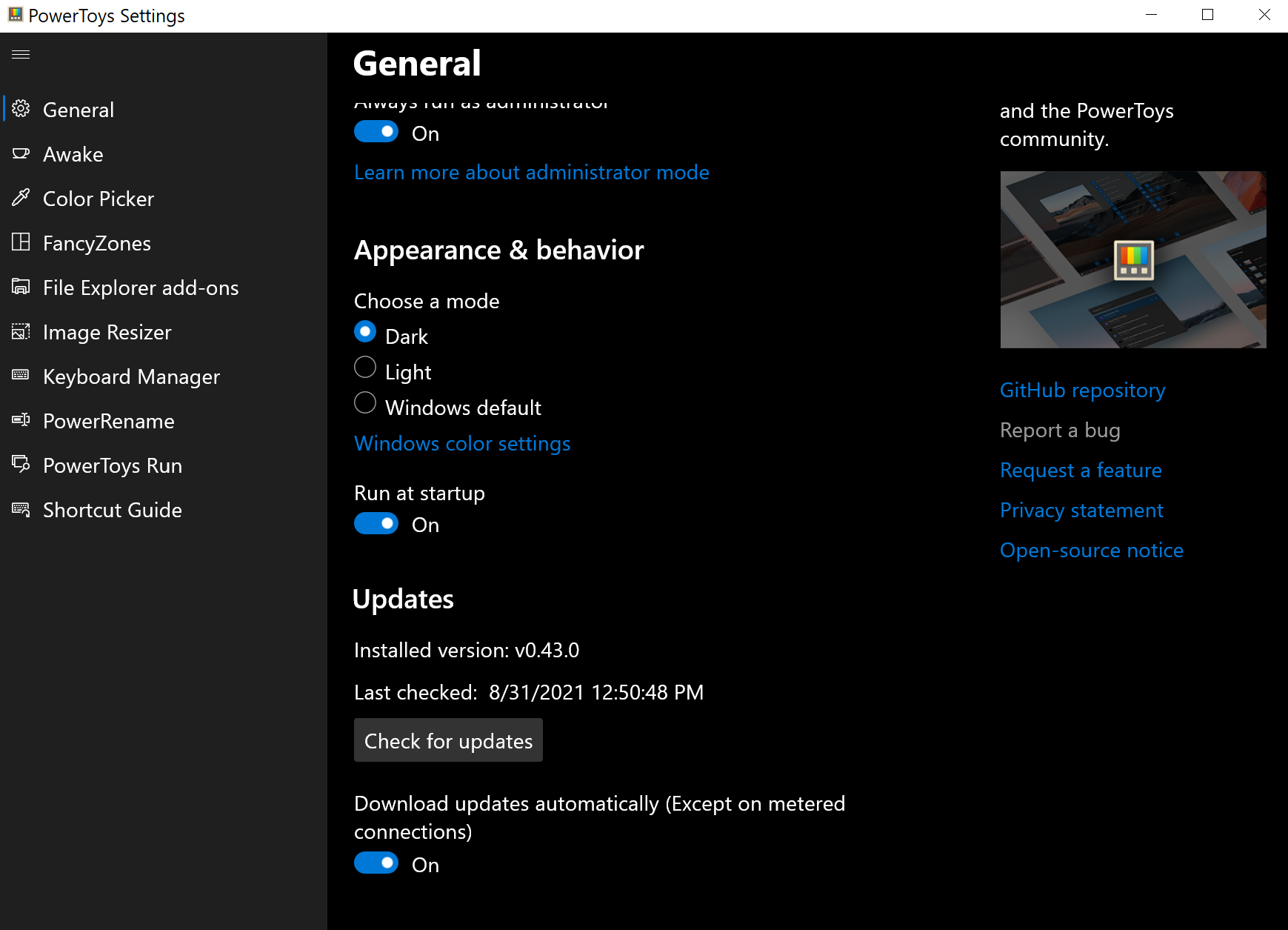Click the File Explorer add-ons icon
Screen dimensions: 1288x930
pyautogui.click(x=21, y=287)
